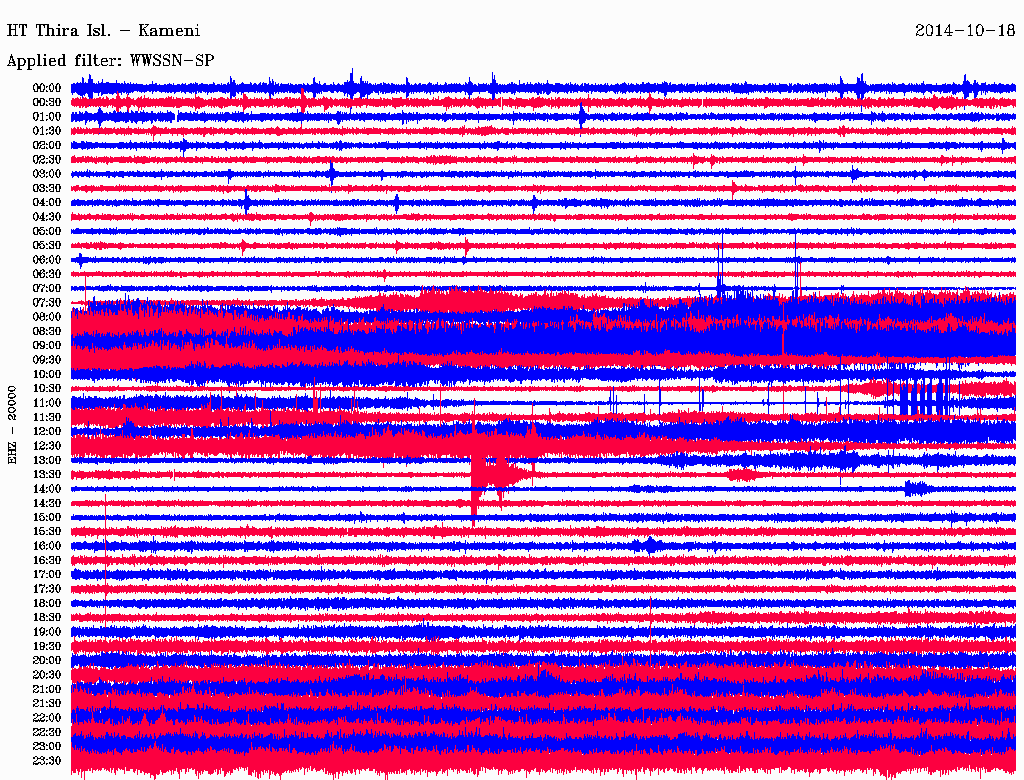
Task: Select the 19:00 time label
Action: 47,632
